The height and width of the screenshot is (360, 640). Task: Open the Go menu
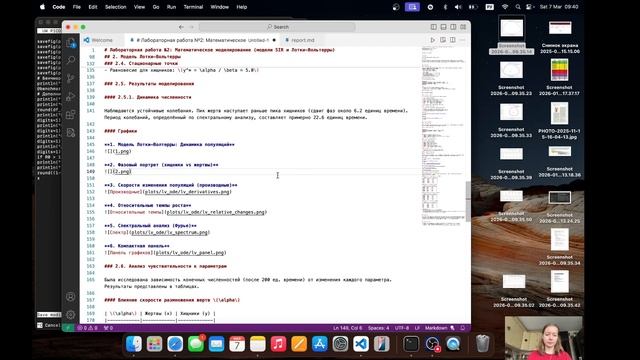point(156,7)
